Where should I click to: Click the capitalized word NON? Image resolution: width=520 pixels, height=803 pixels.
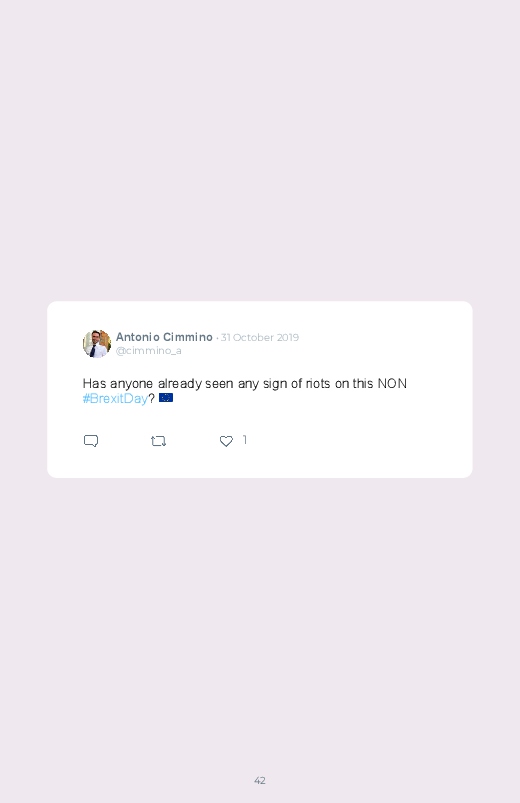(392, 384)
